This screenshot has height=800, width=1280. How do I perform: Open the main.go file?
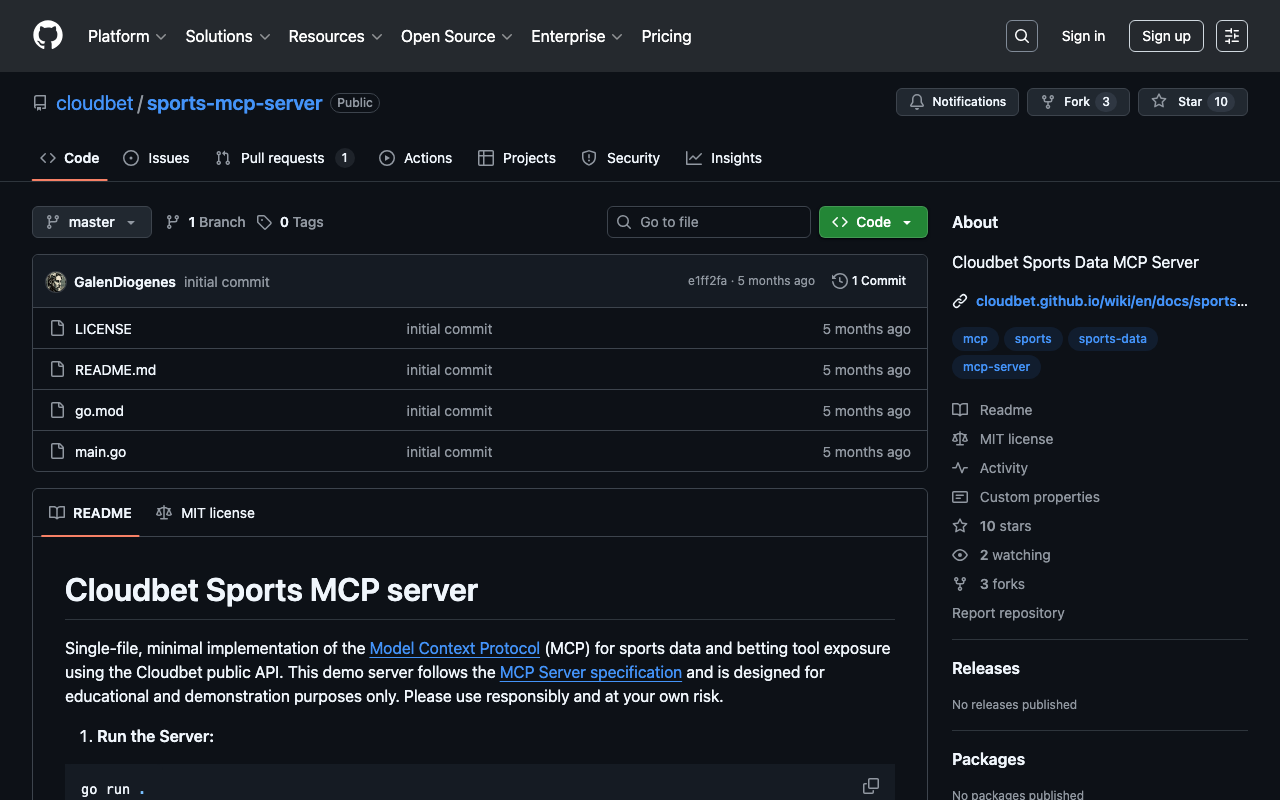tap(100, 452)
